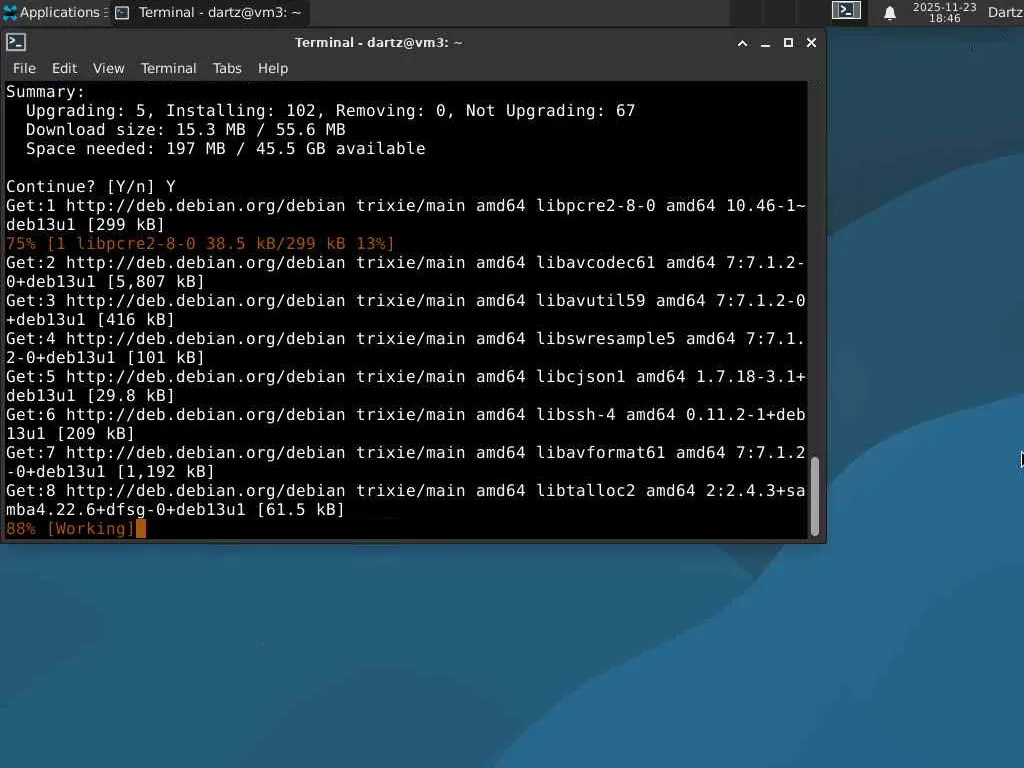Open the Tabs menu

tap(227, 68)
